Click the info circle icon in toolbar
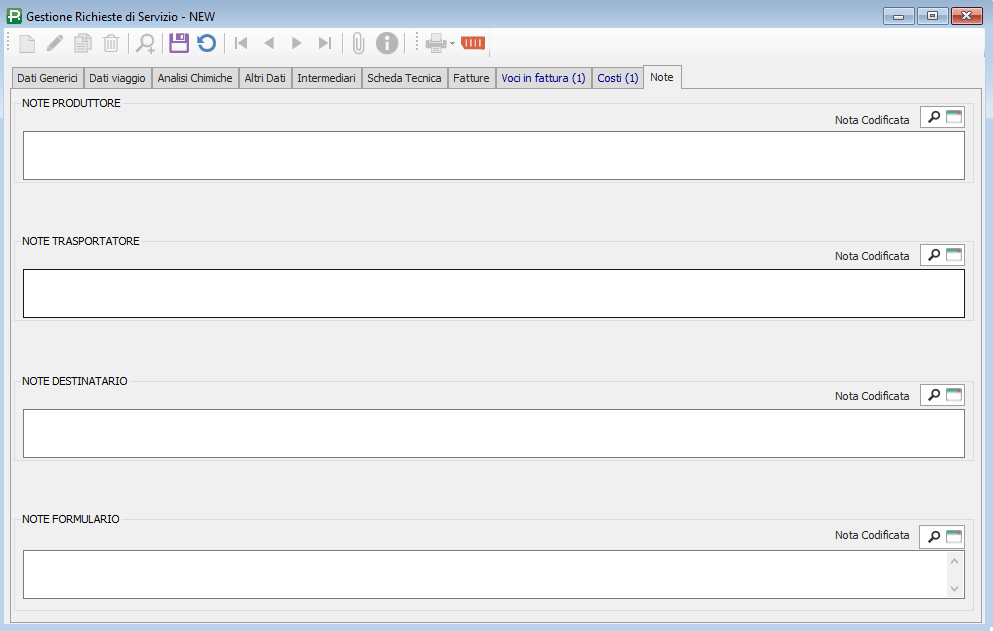This screenshot has width=993, height=631. click(387, 43)
